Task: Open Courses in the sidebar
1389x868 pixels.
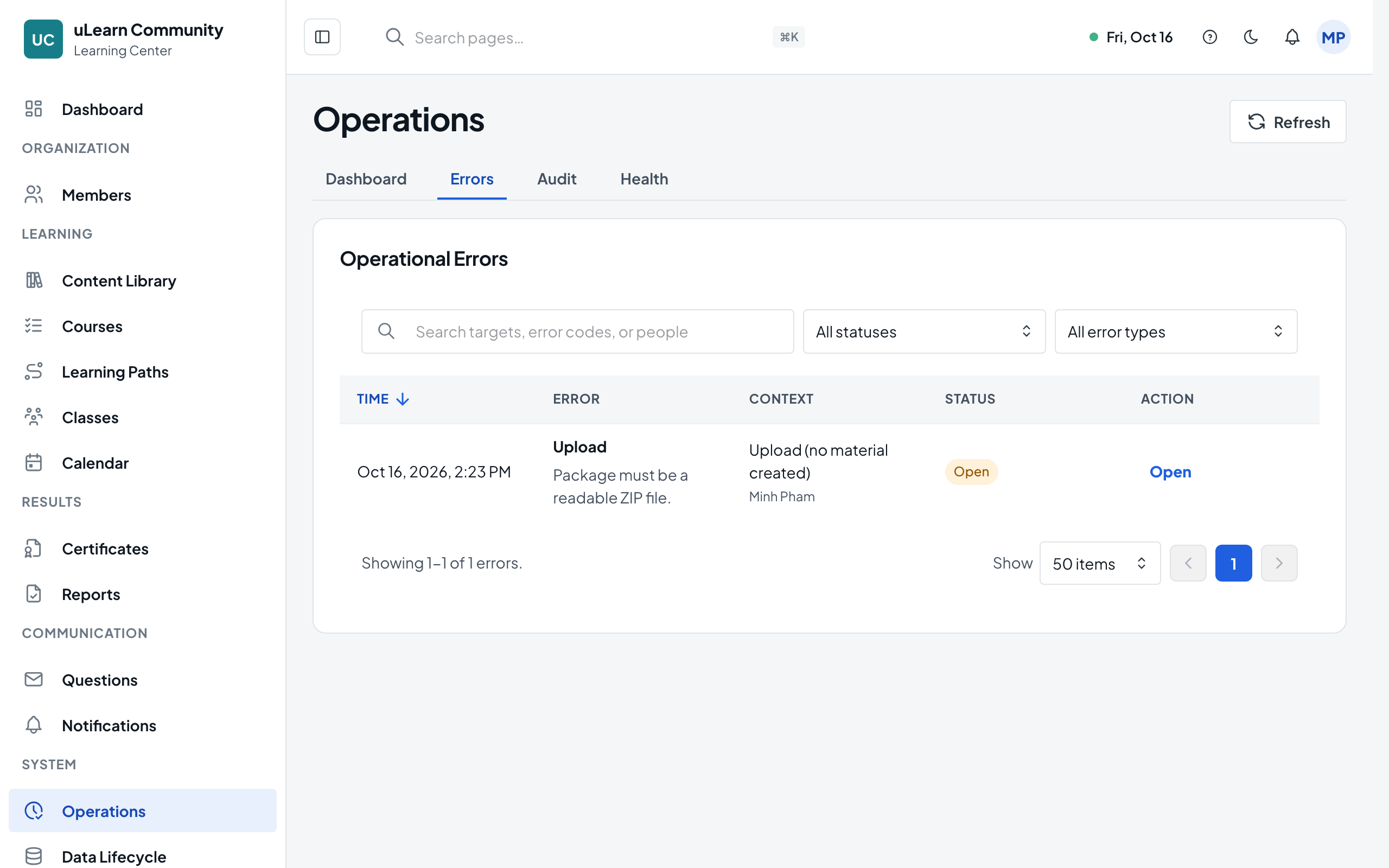Action: [x=142, y=326]
